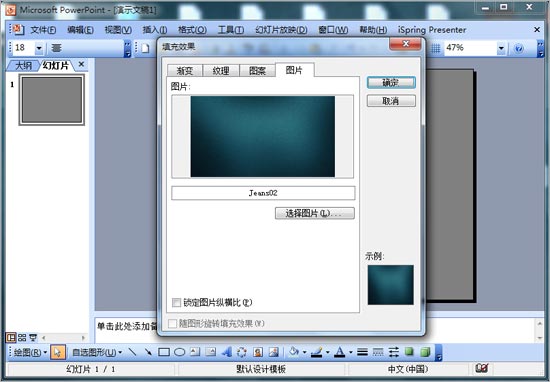This screenshot has height=382, width=550.
Task: Open the Insert (插入) menu
Action: coord(155,30)
